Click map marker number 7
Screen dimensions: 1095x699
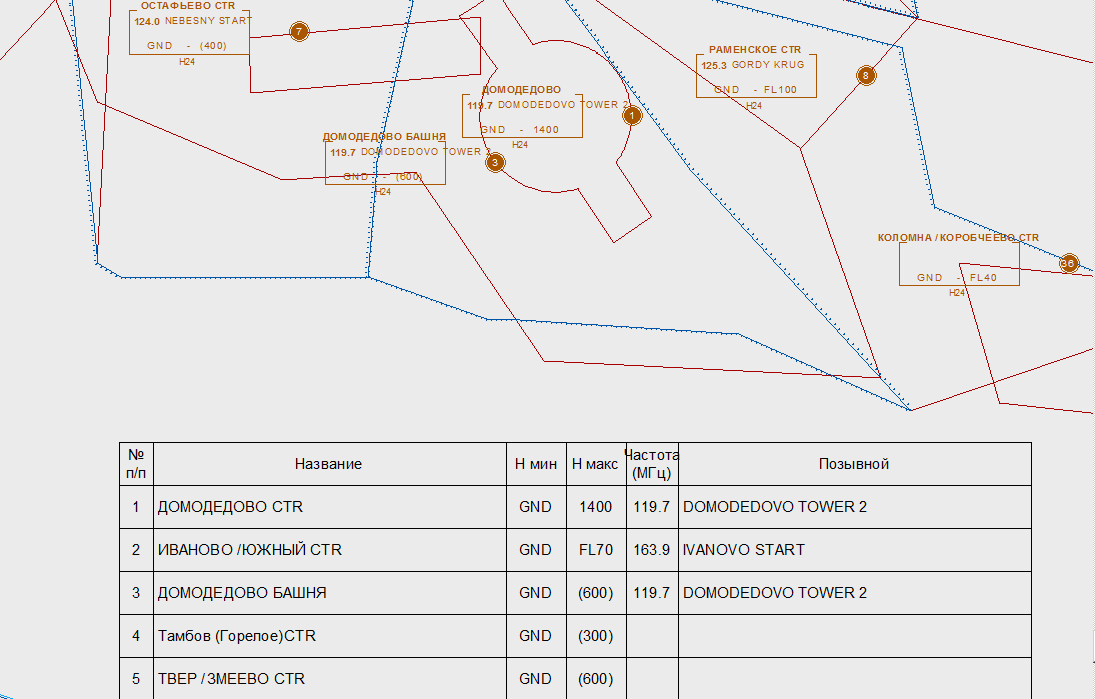299,32
